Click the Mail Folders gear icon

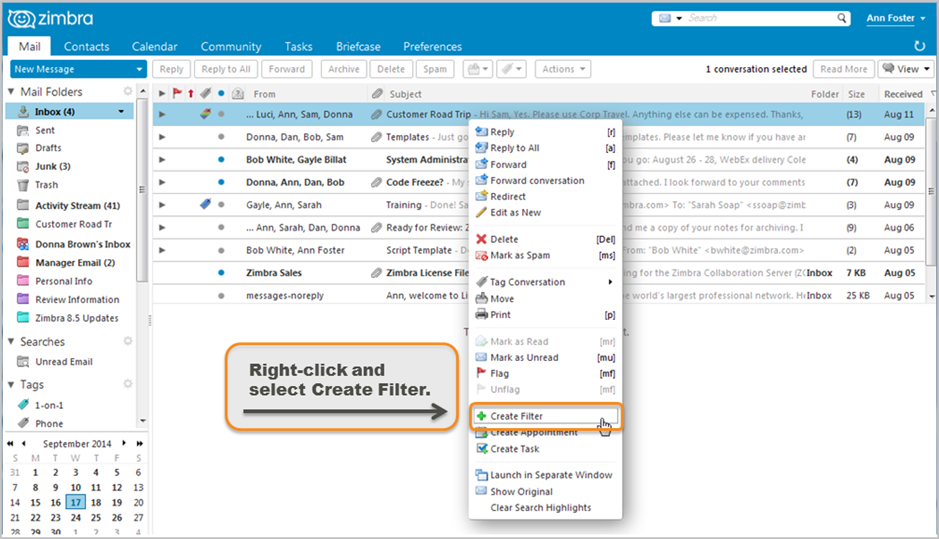128,91
